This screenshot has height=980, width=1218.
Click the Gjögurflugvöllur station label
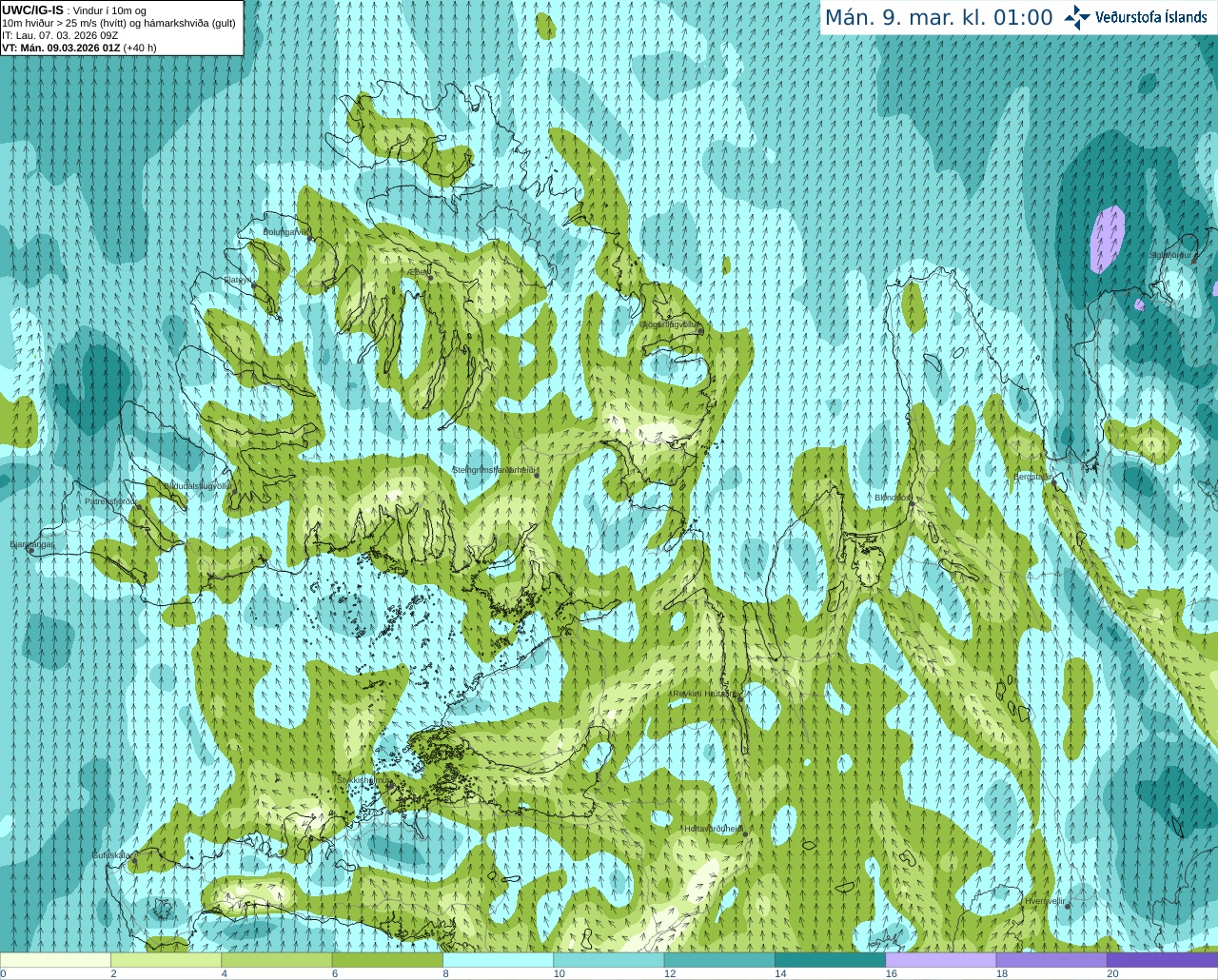click(x=670, y=324)
